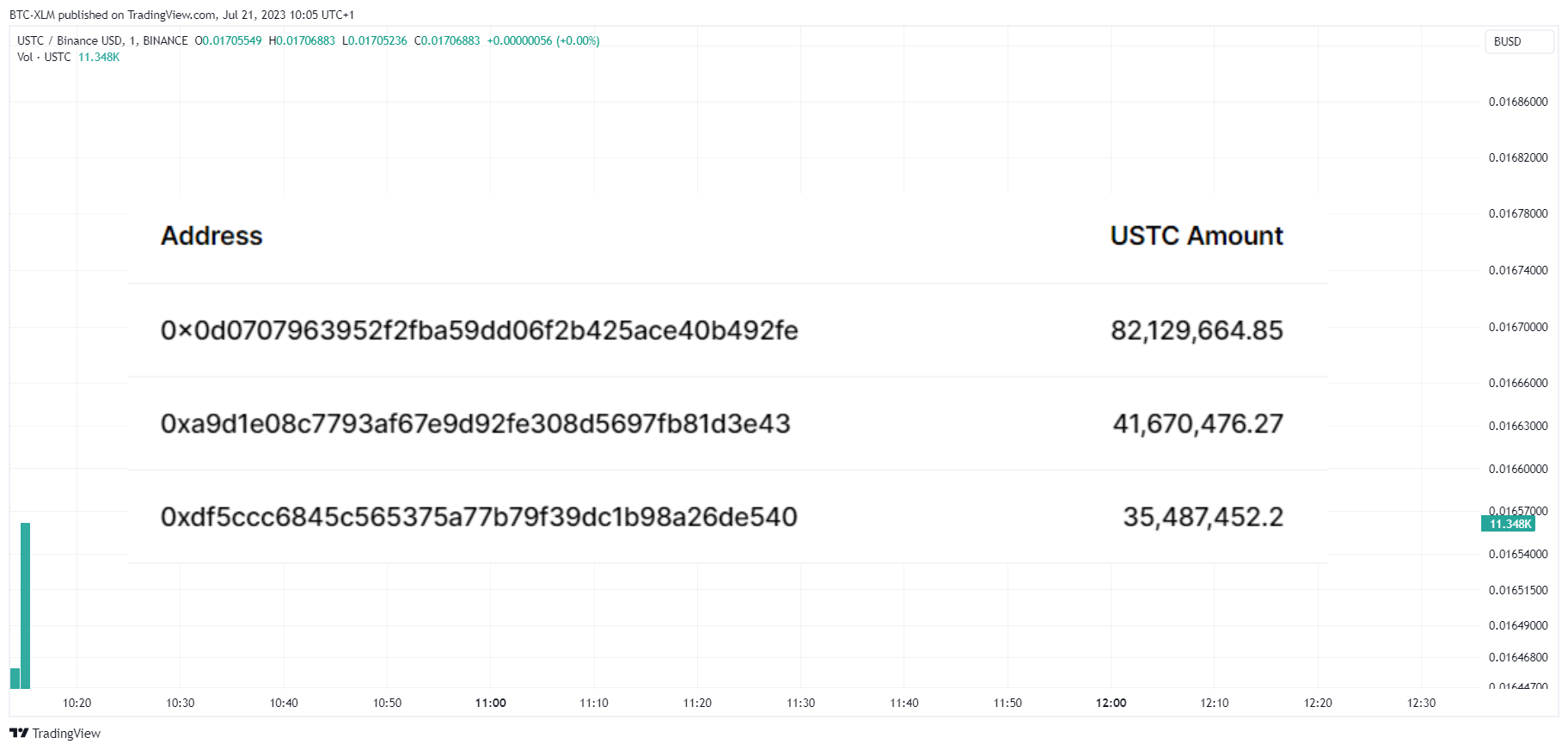
Task: Click the 12:00 time axis label
Action: pos(1111,703)
